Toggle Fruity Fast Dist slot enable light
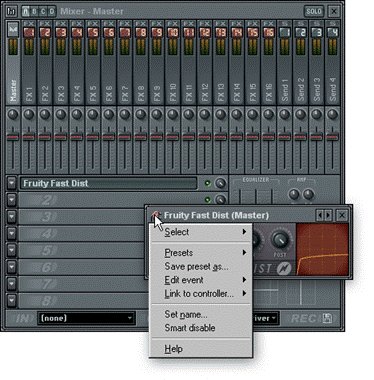 coord(207,183)
